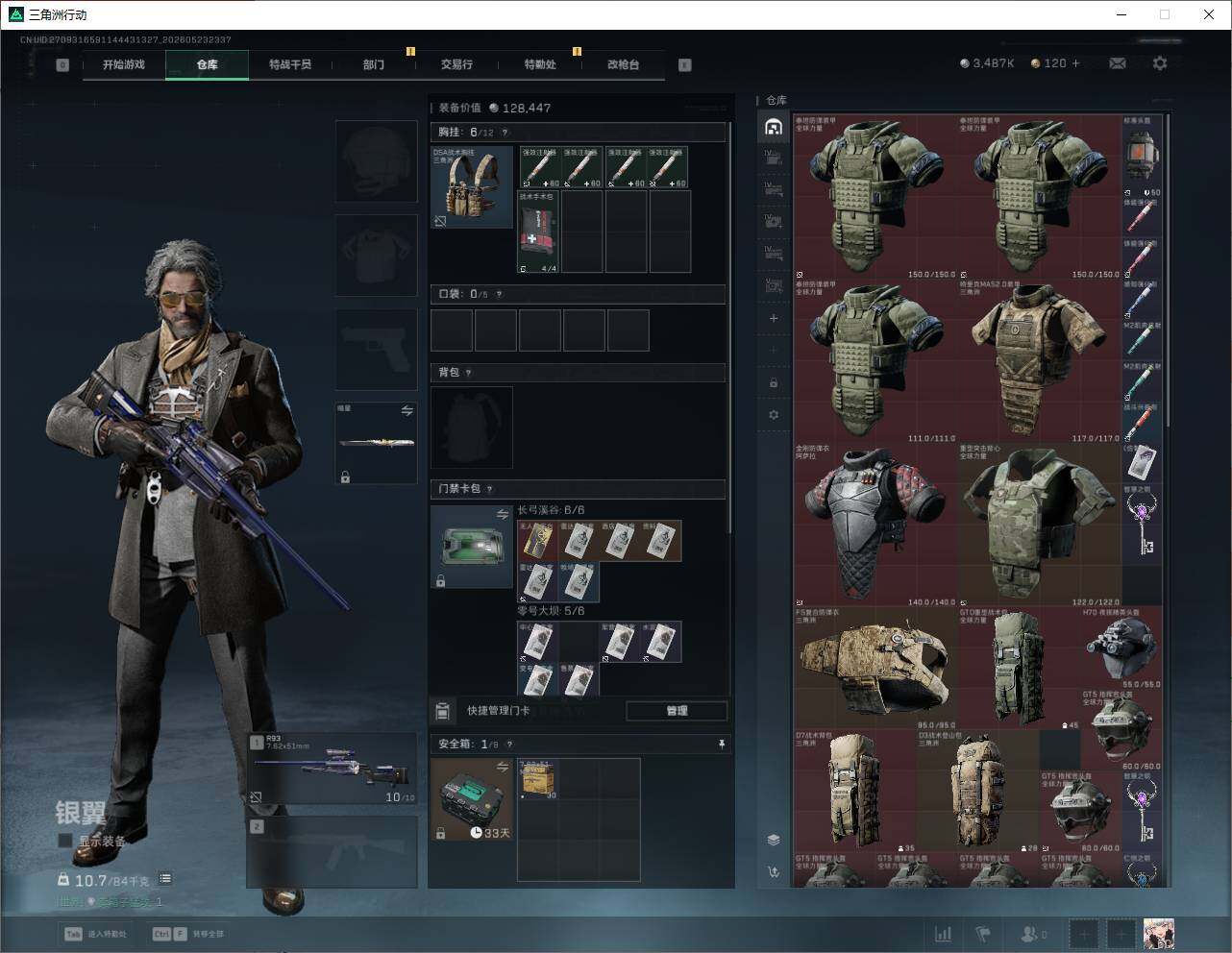Click the first empty squad slot plus button

pos(1084,933)
